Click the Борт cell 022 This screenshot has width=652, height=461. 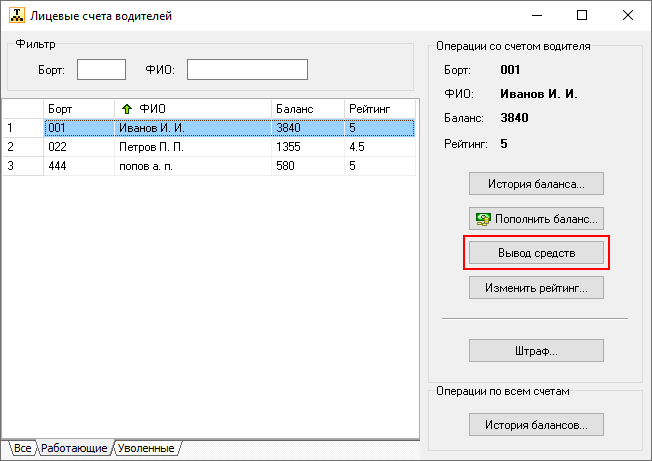[79, 147]
